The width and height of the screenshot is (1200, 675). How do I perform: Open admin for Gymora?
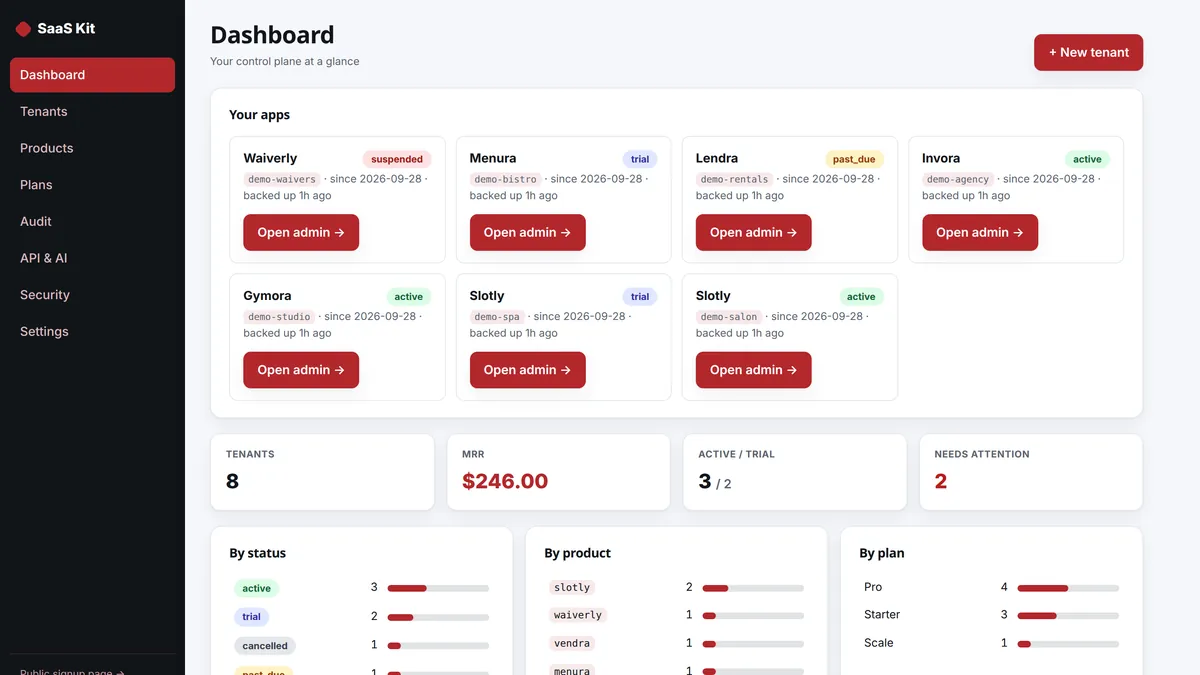tap(301, 370)
